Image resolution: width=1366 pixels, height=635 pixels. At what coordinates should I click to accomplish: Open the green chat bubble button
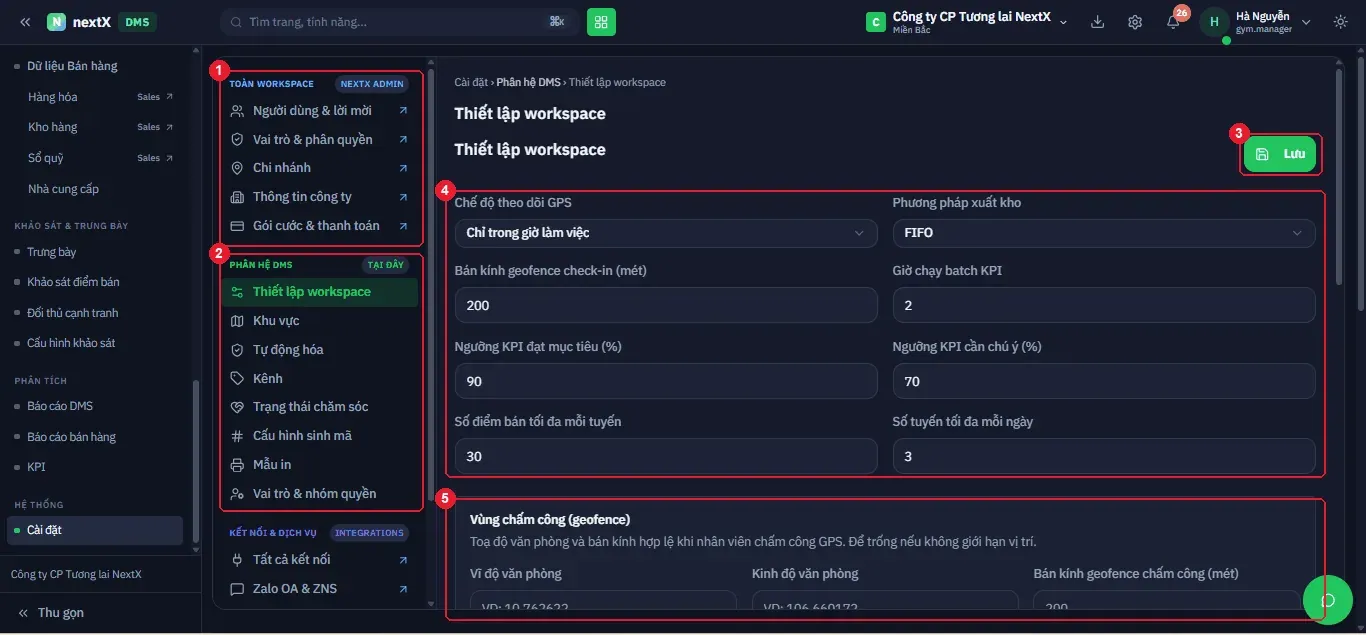click(x=1328, y=600)
